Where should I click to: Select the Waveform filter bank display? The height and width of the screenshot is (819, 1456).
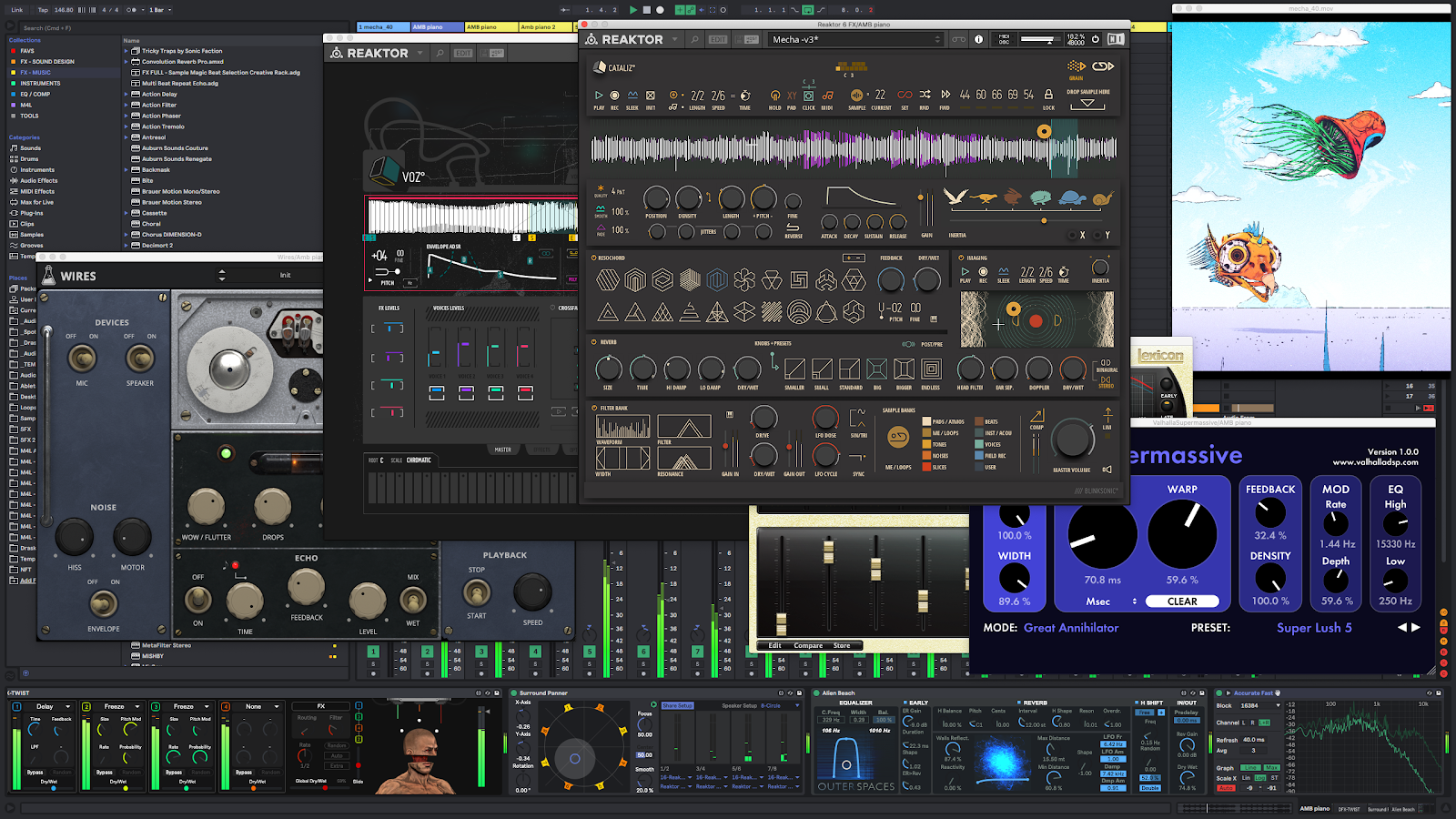click(622, 427)
